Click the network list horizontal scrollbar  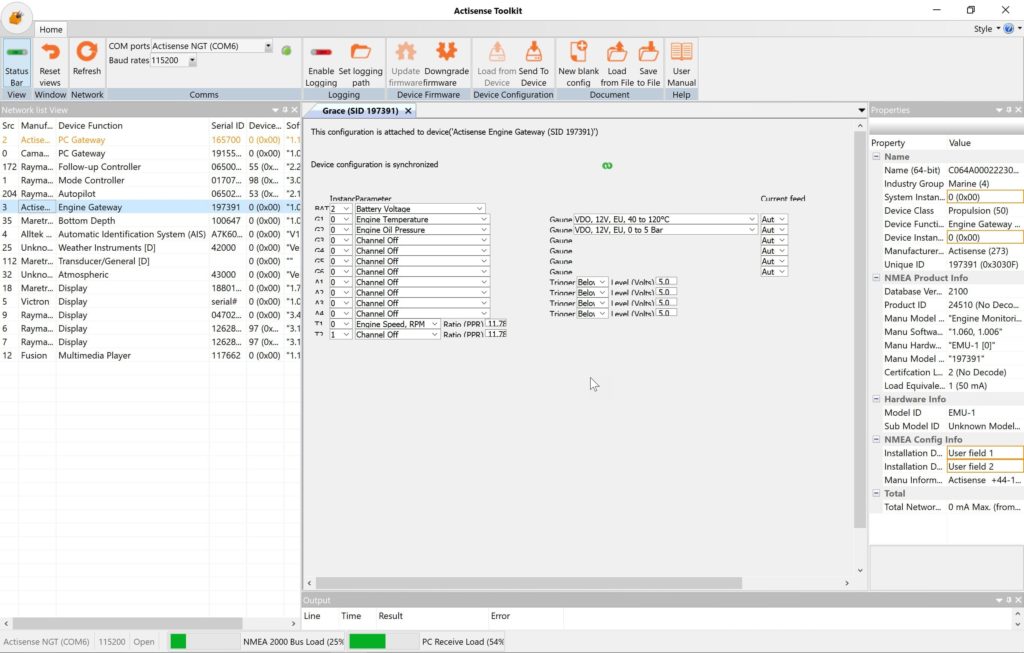127,624
